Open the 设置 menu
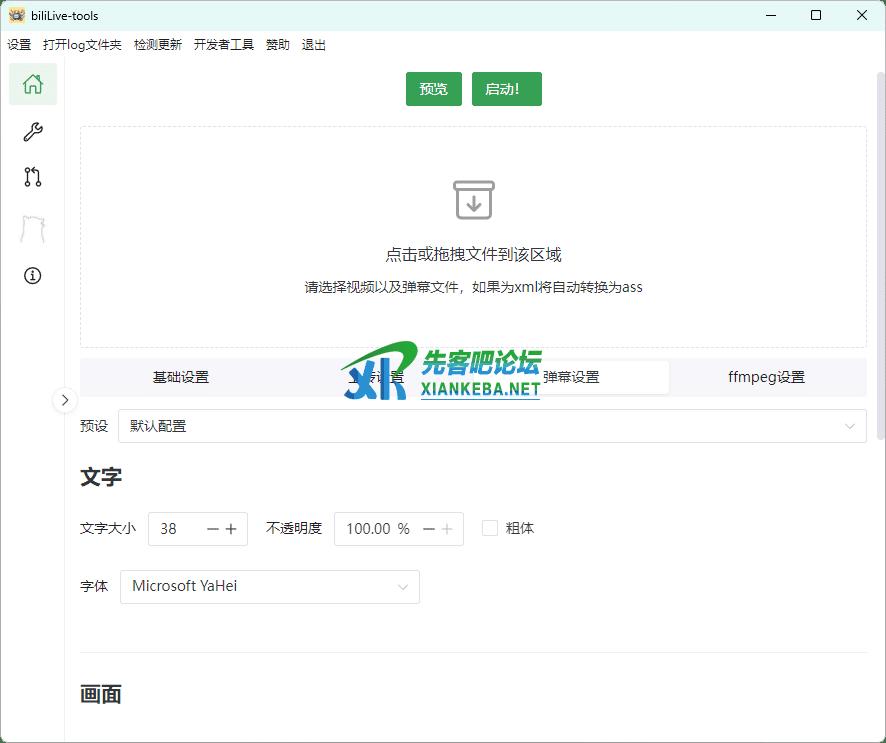The image size is (886, 743). pos(19,45)
